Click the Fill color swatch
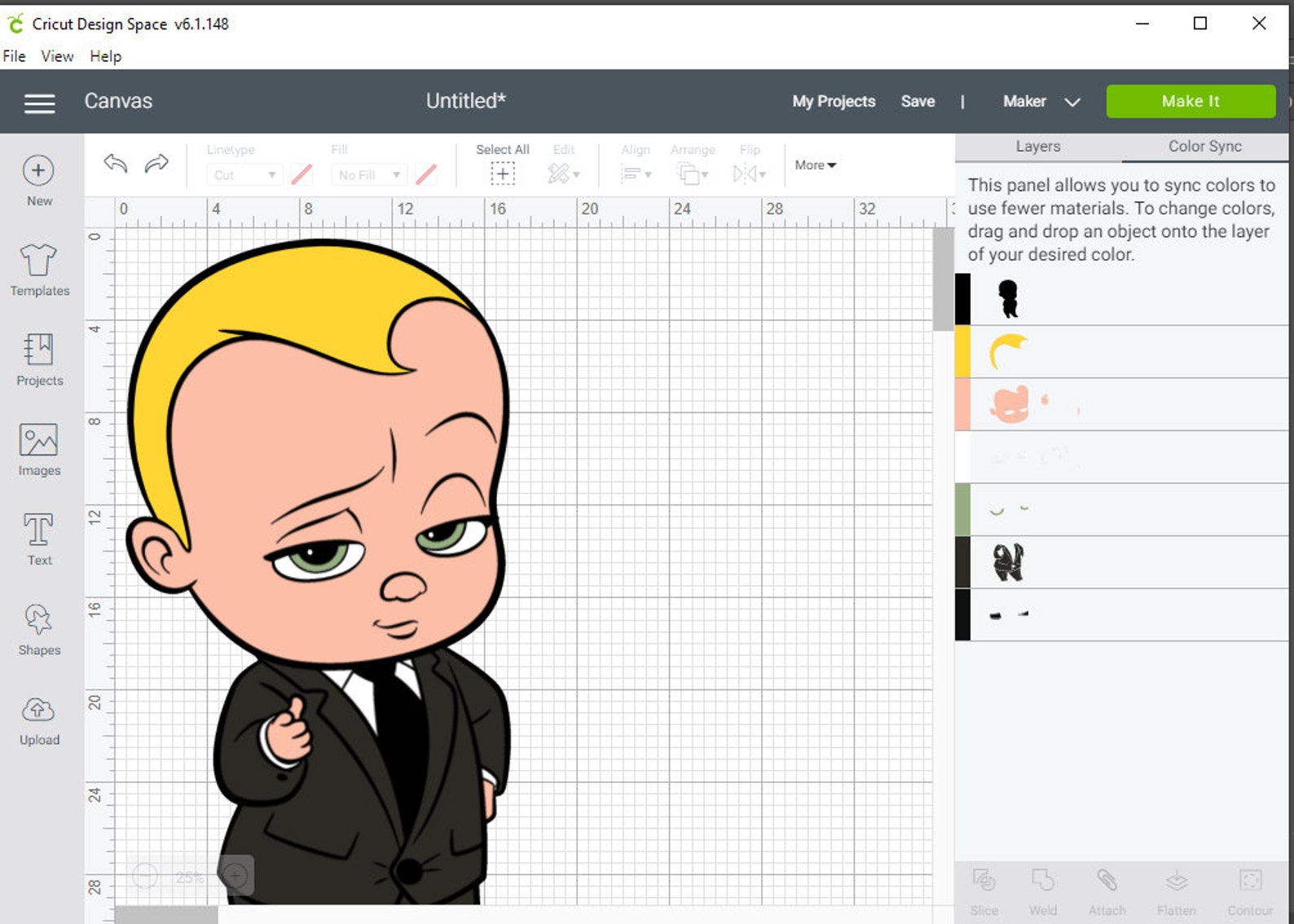This screenshot has height=924, width=1294. [426, 174]
